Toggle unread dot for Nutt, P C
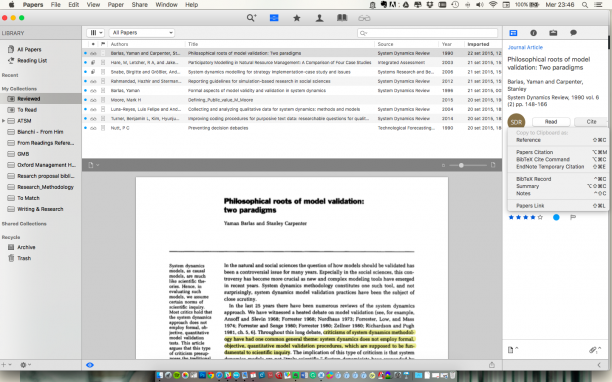 [x=85, y=128]
